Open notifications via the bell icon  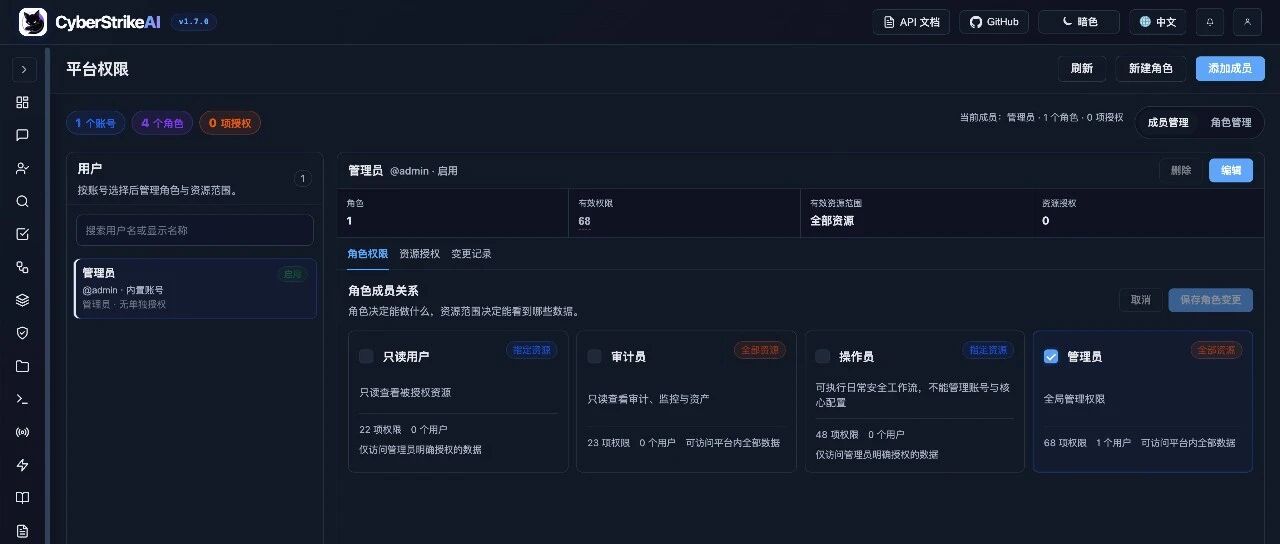click(x=1211, y=22)
